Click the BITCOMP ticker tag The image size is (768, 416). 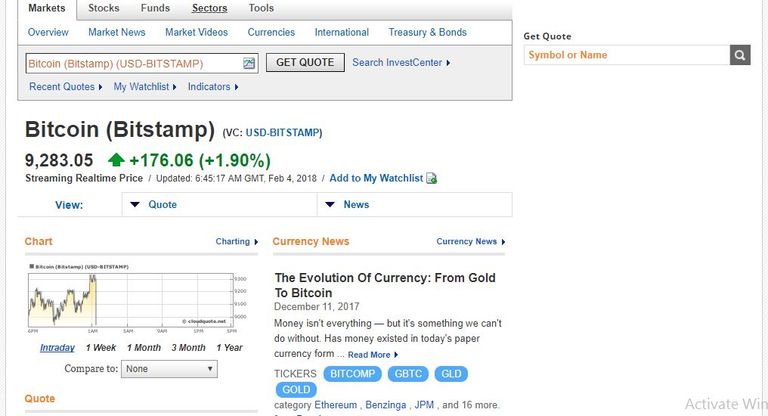pyautogui.click(x=355, y=374)
